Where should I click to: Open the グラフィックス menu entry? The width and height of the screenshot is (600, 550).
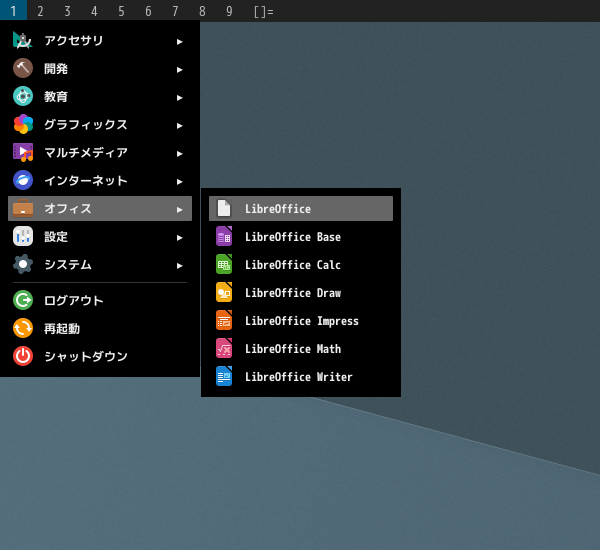pyautogui.click(x=100, y=124)
